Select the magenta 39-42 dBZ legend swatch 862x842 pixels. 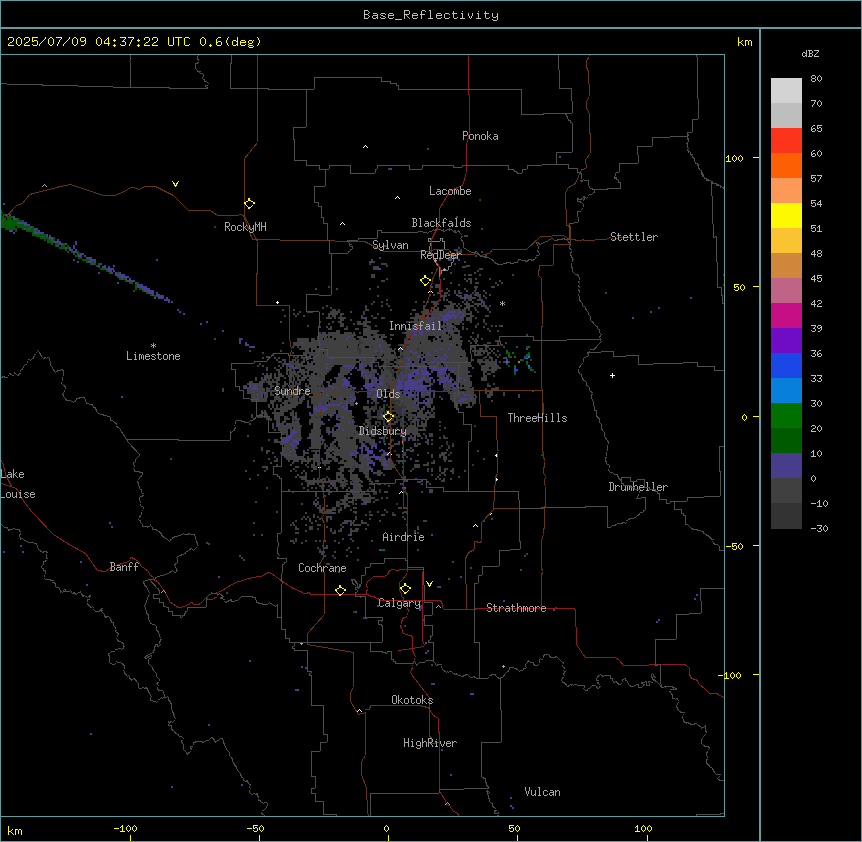pyautogui.click(x=786, y=315)
